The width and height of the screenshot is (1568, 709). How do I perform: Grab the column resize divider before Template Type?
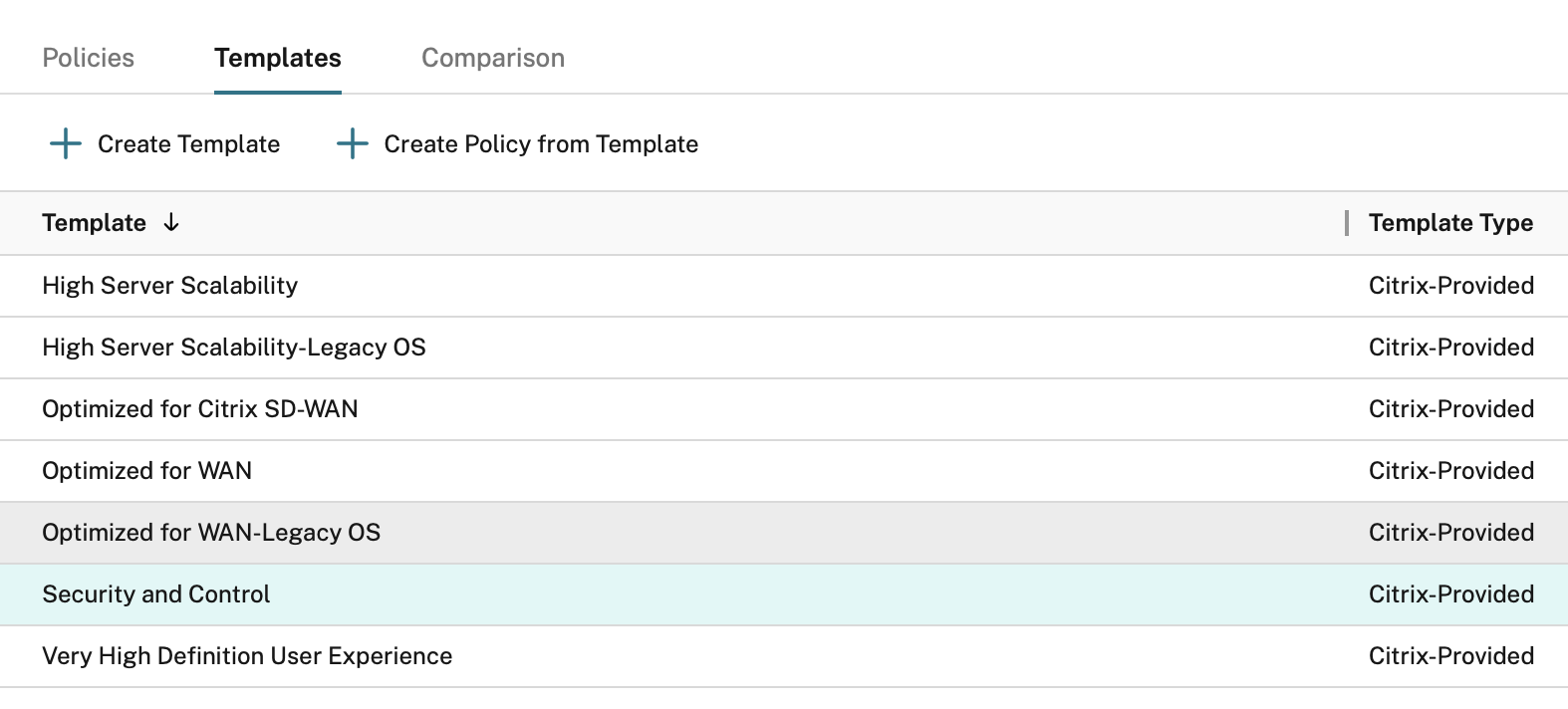pyautogui.click(x=1347, y=223)
